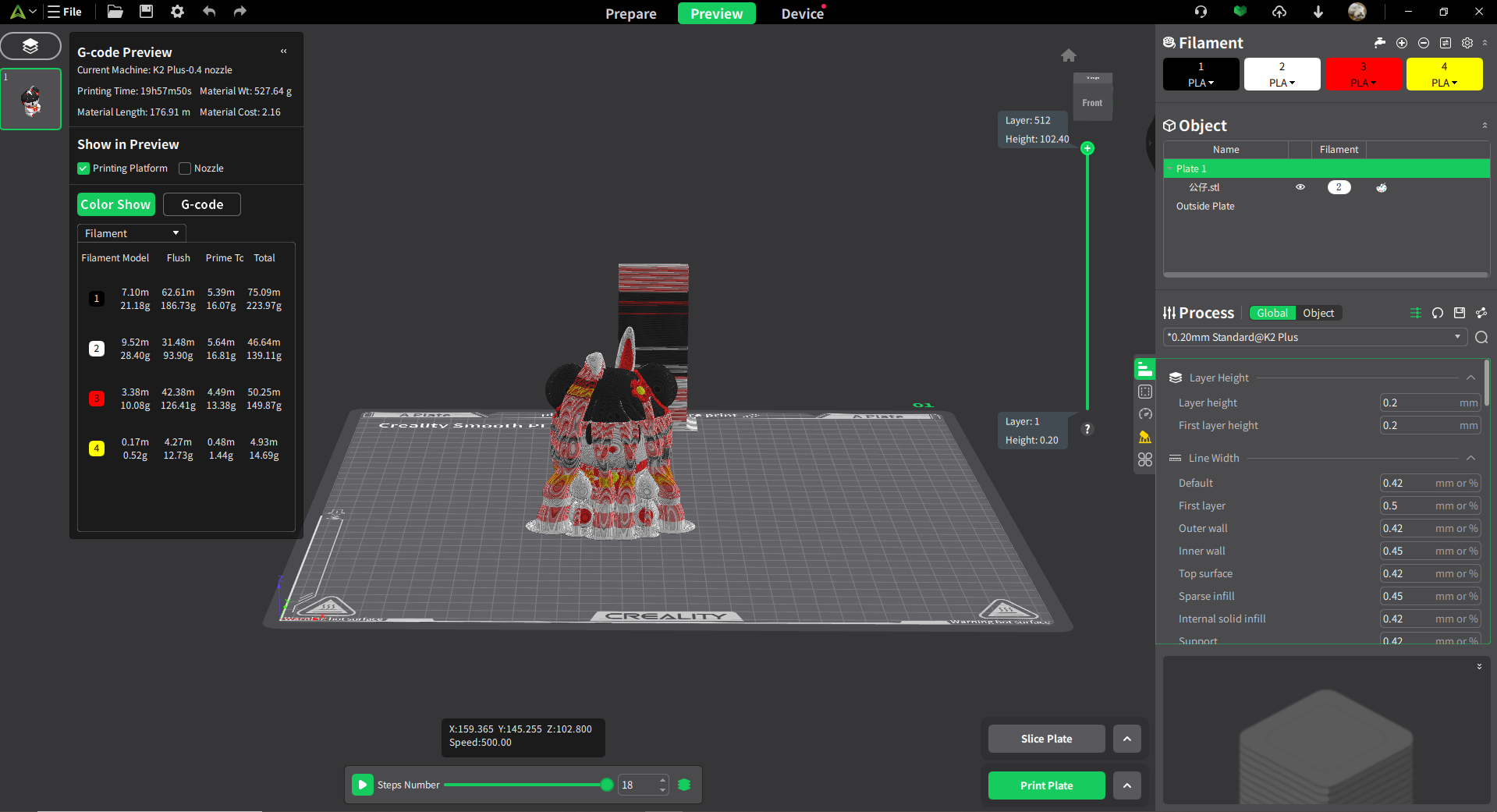
Task: Switch to the Prepare tab
Action: 630,13
